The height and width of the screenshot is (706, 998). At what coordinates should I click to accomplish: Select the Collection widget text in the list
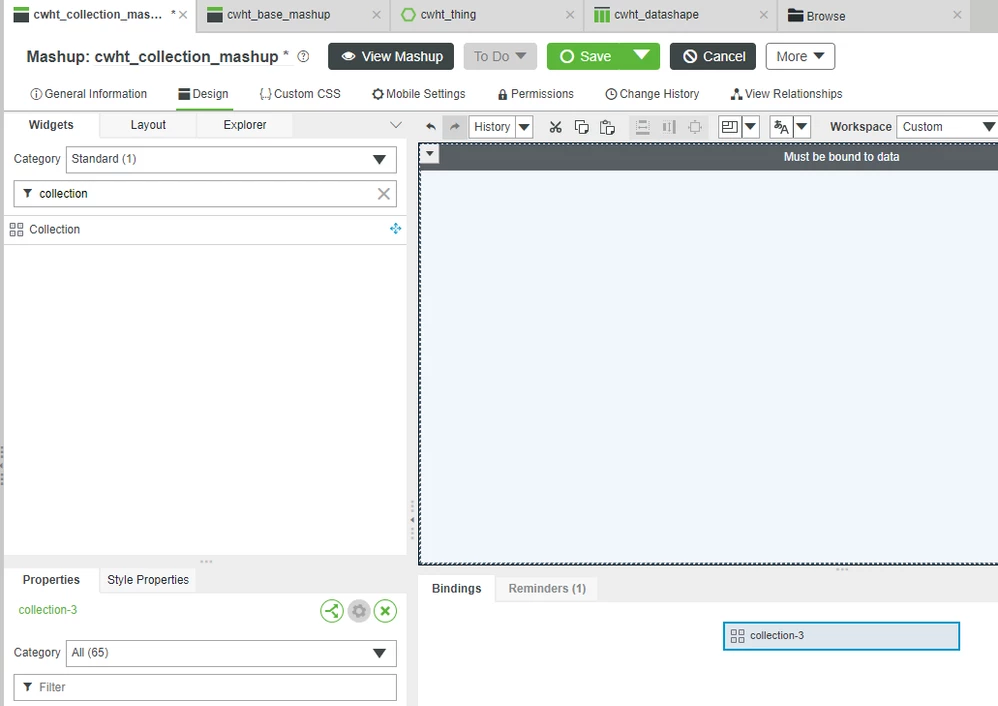(x=55, y=229)
